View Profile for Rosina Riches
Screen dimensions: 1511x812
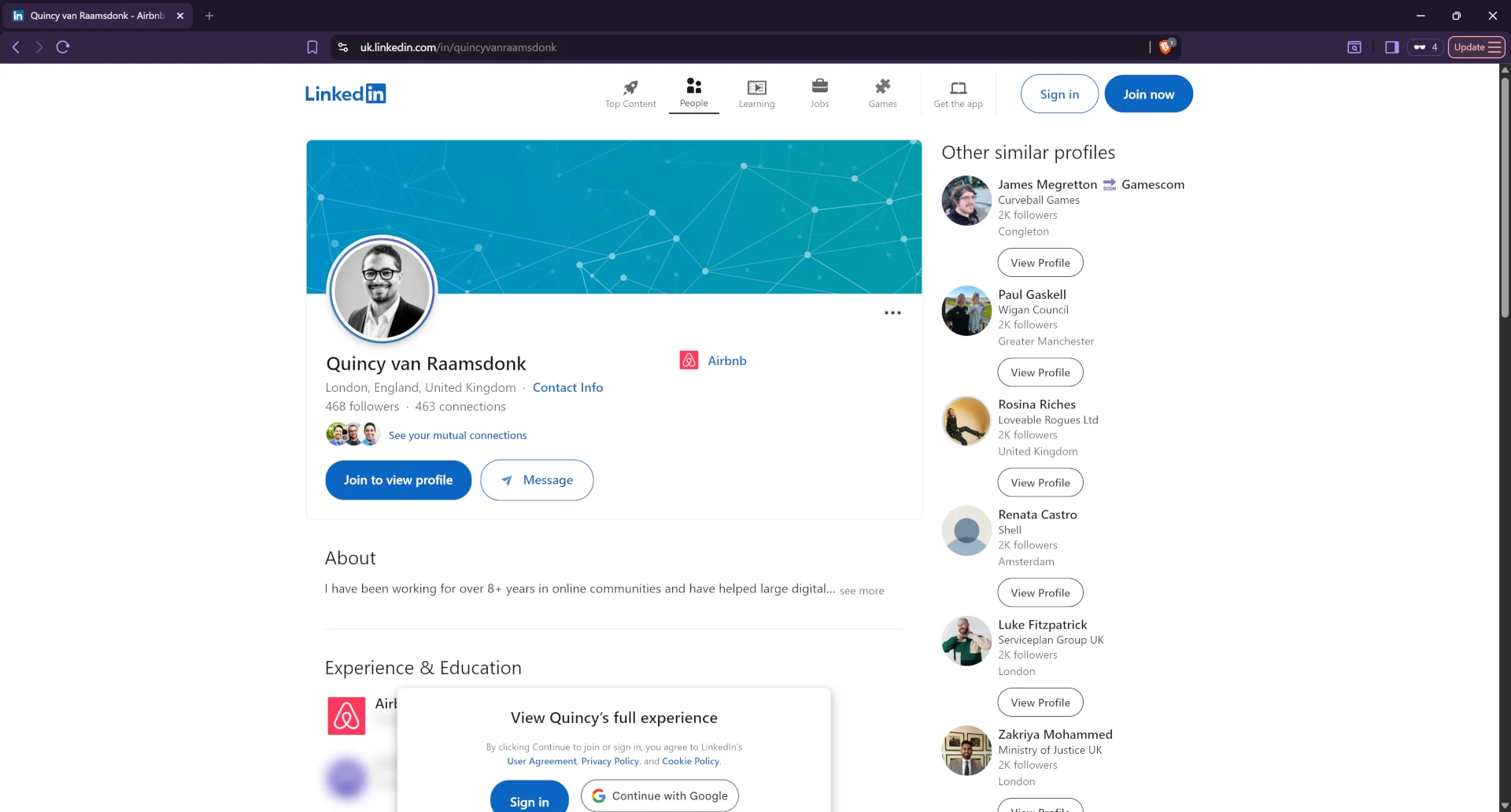(1040, 483)
